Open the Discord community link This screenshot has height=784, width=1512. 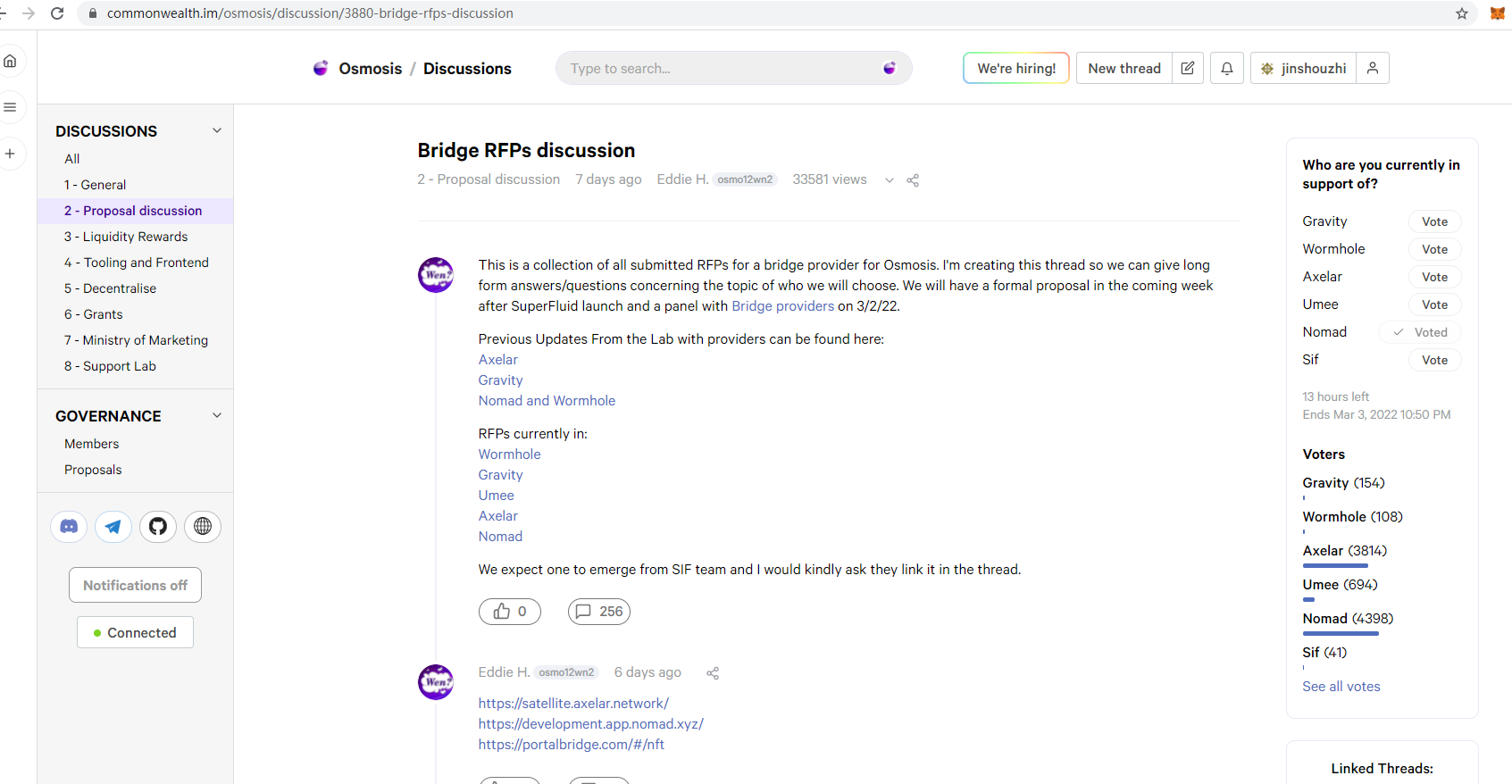pos(69,527)
